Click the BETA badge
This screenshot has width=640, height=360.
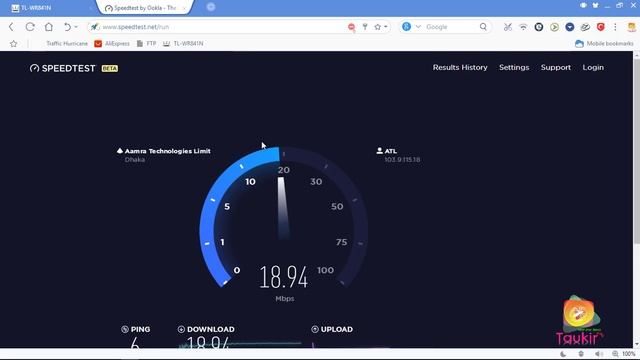110,69
